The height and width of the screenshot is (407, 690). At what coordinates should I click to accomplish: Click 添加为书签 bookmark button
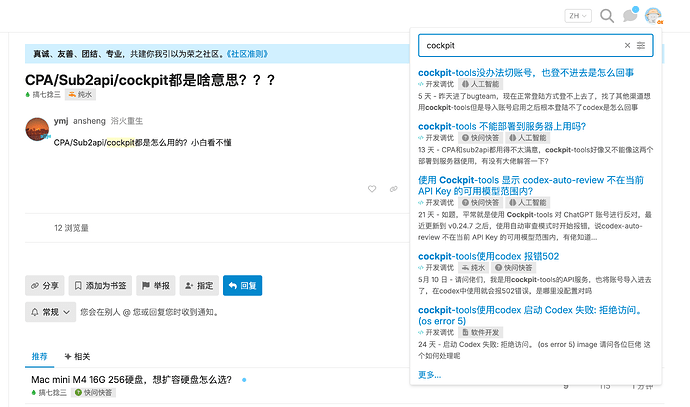[100, 286]
